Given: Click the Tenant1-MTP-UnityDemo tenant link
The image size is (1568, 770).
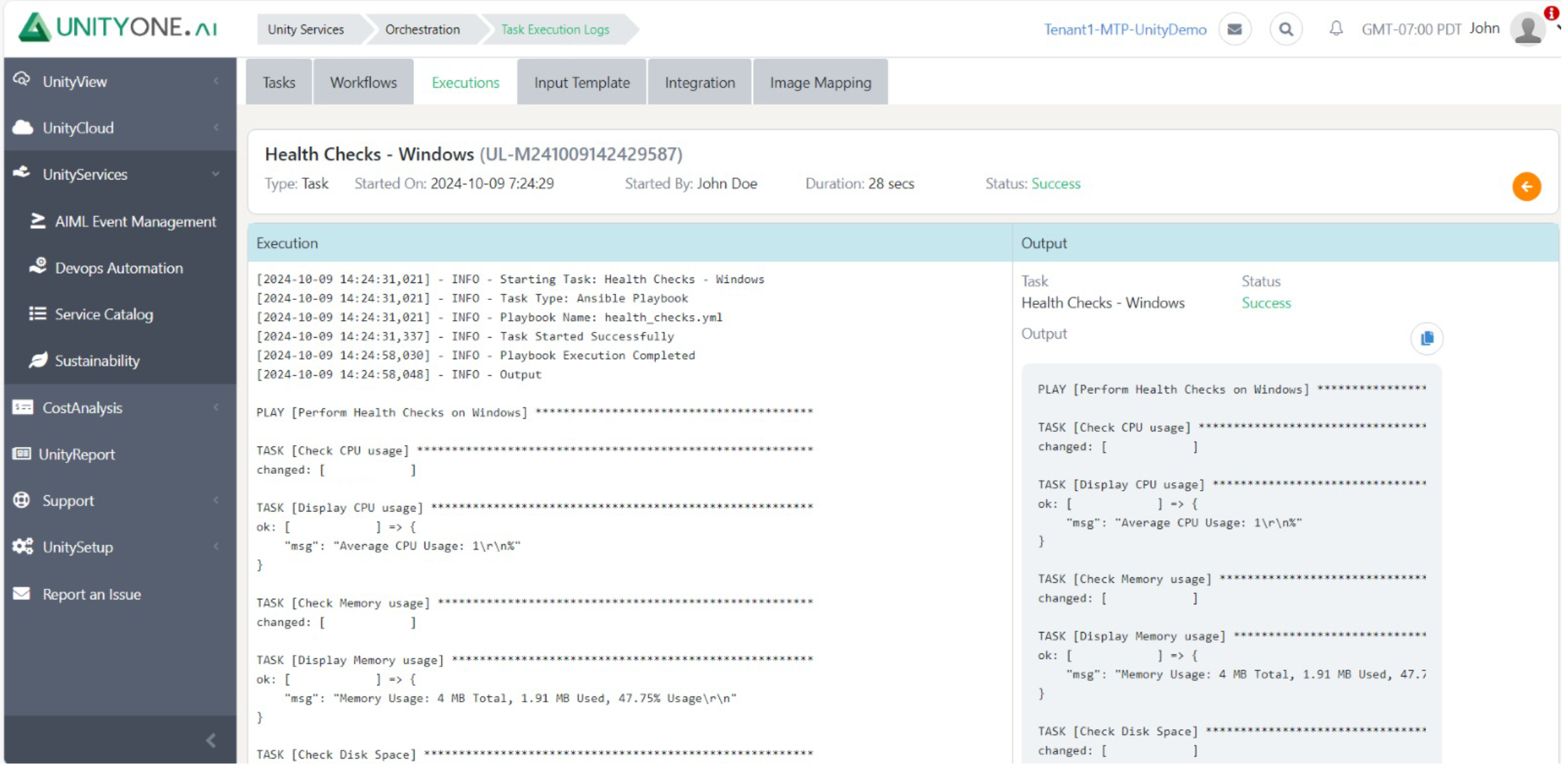Looking at the screenshot, I should pyautogui.click(x=1125, y=29).
